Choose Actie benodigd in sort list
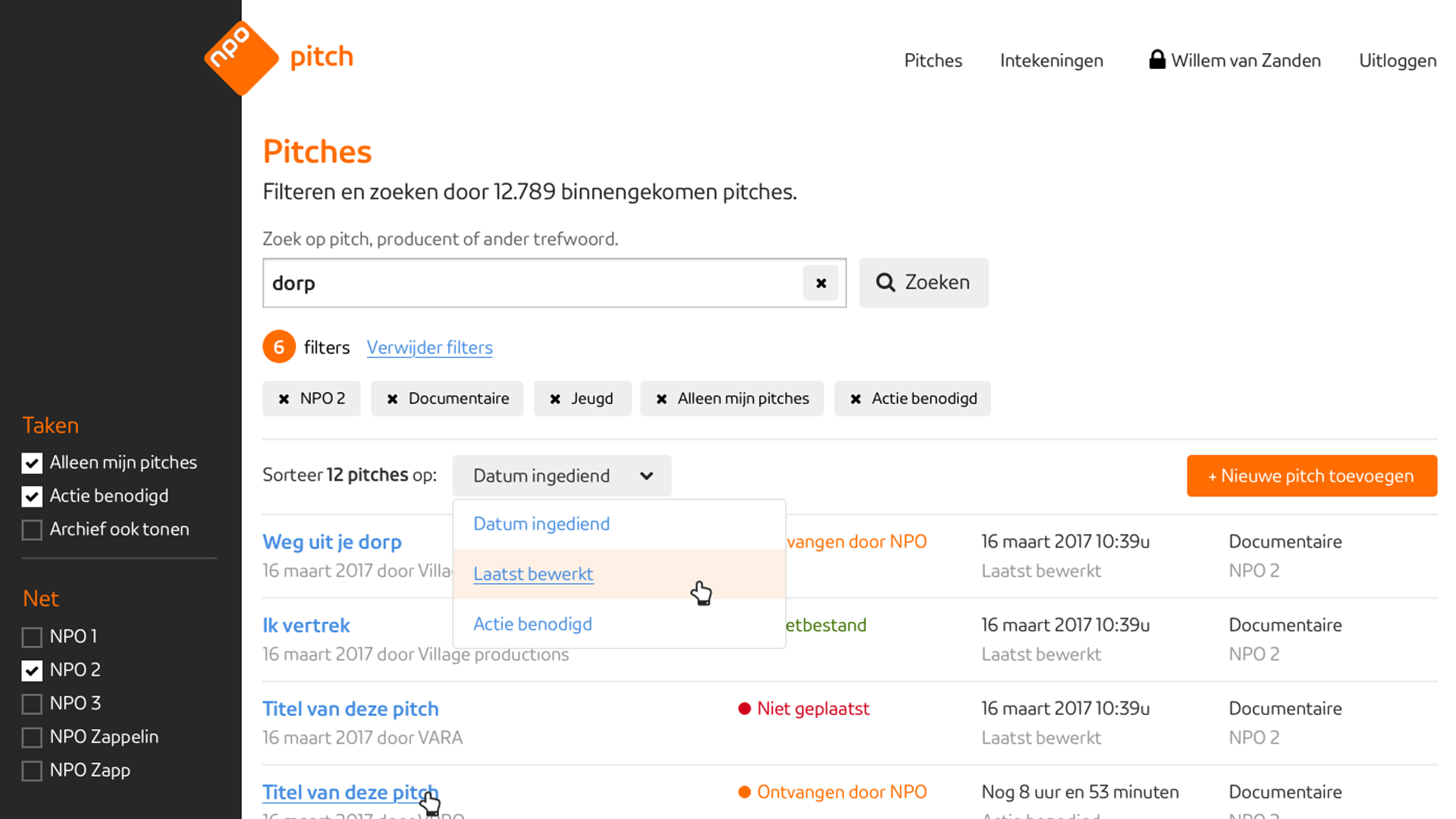This screenshot has height=819, width=1456. point(532,624)
